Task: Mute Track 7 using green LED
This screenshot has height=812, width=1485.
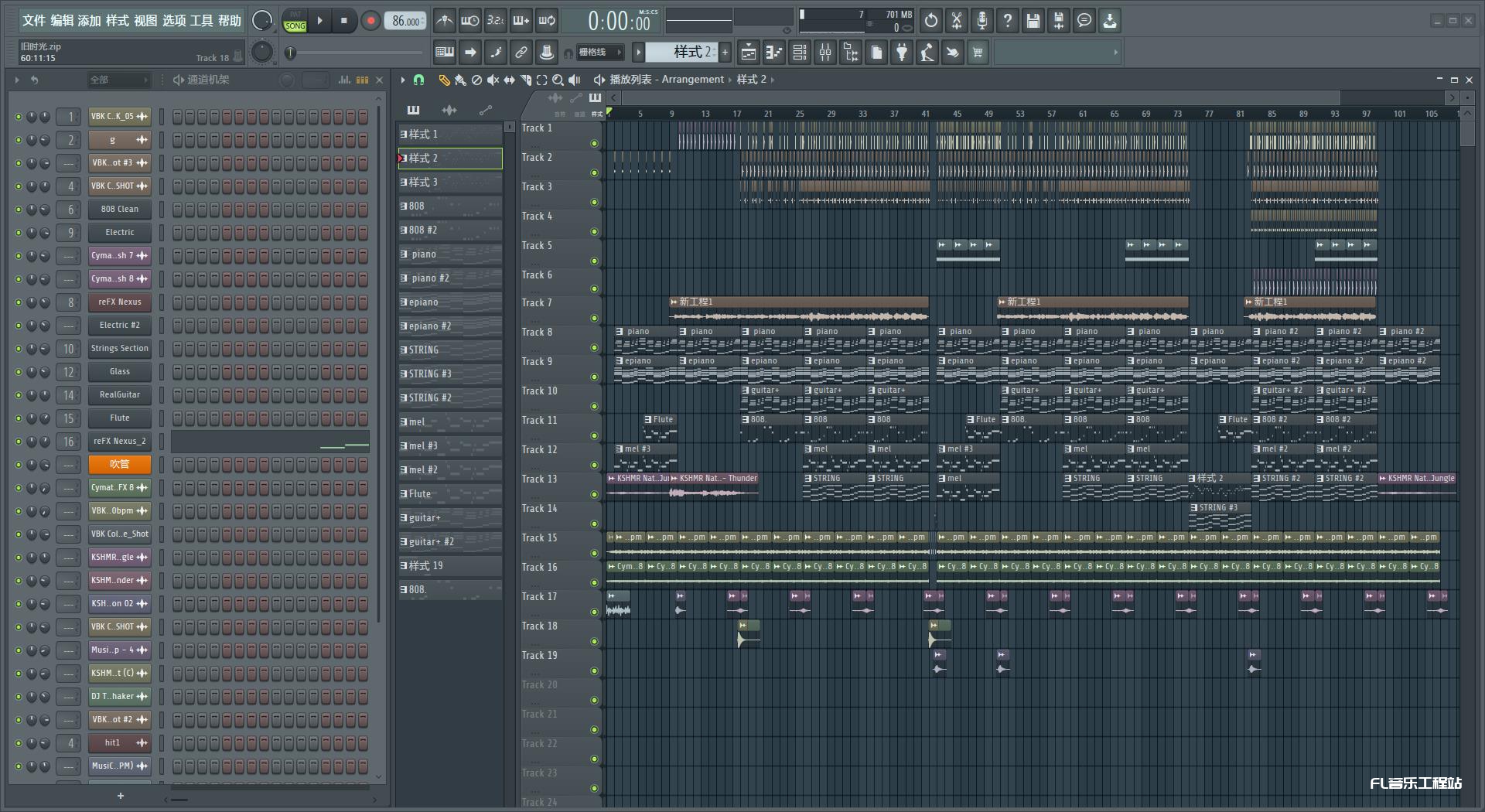Action: click(594, 319)
